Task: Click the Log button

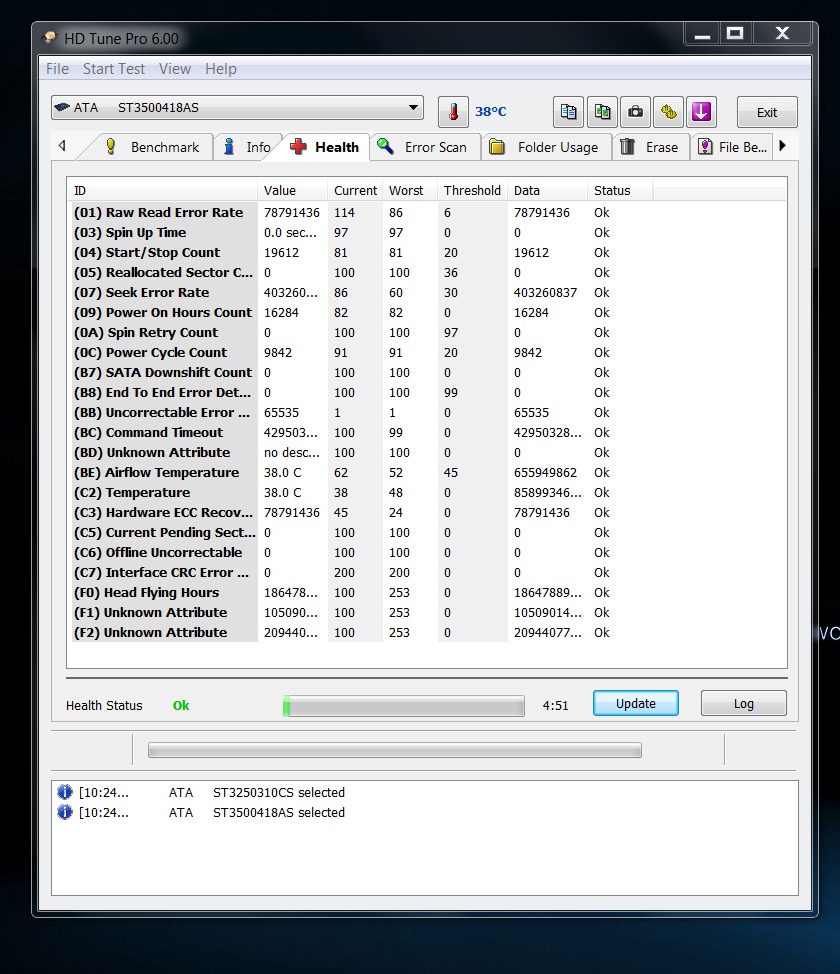Action: coord(743,703)
